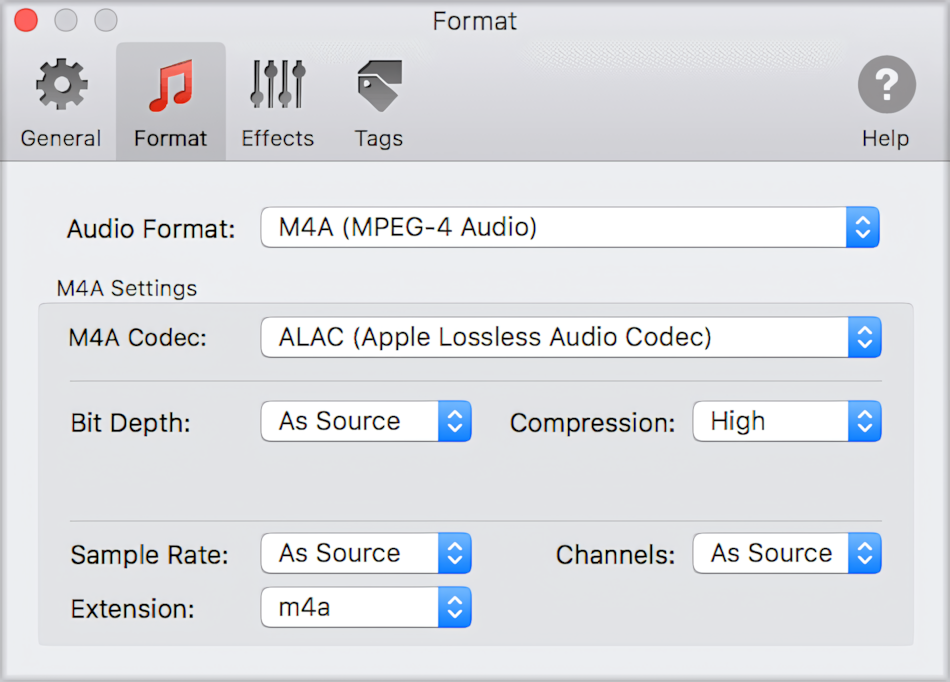950x682 pixels.
Task: Change the Compression setting from High
Action: tap(786, 422)
